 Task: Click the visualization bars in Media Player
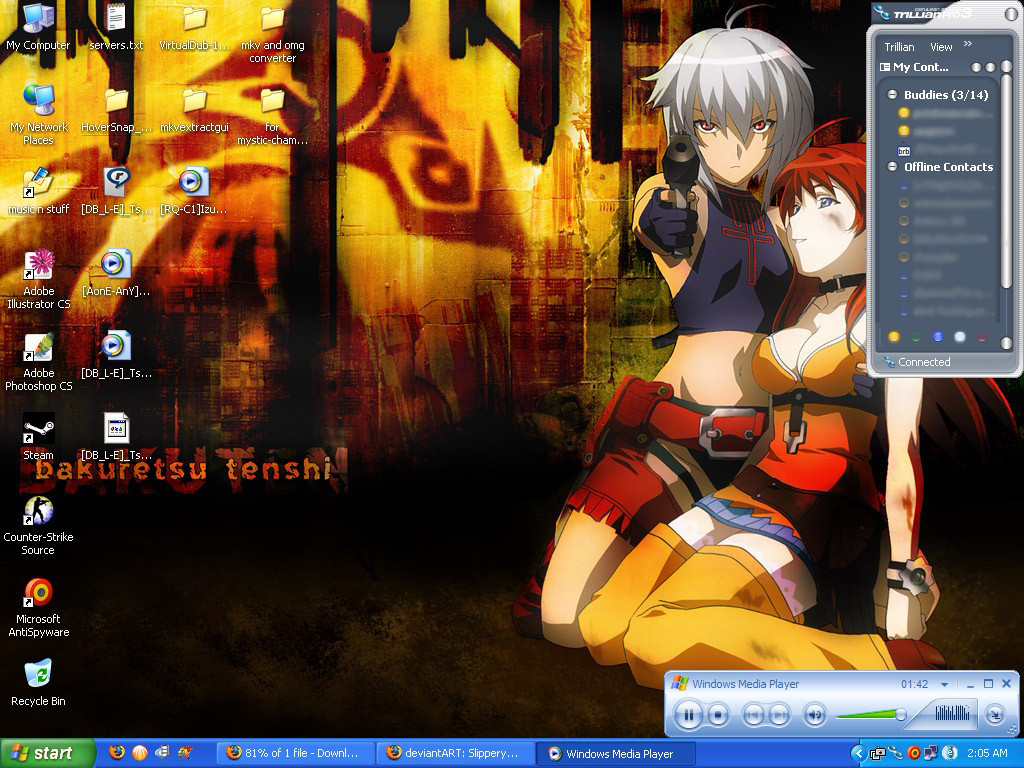952,711
